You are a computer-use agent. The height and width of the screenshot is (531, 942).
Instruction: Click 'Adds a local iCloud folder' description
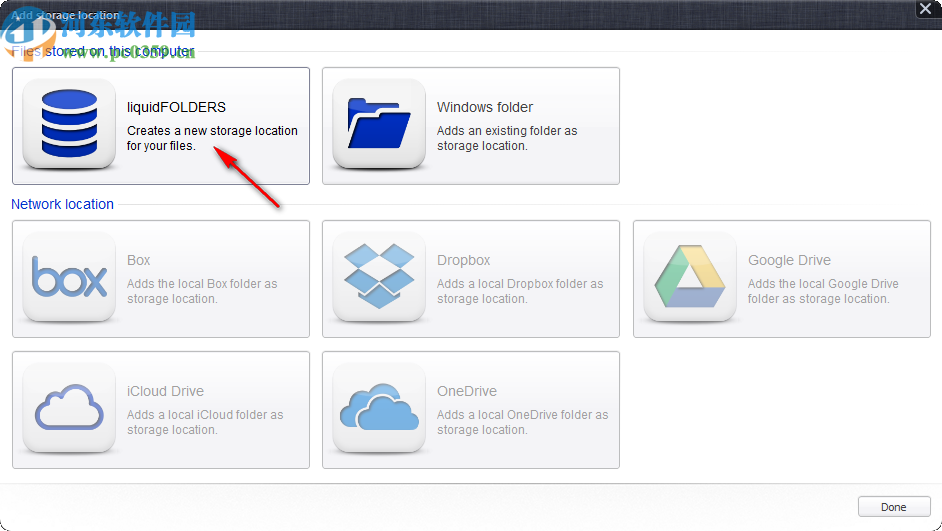tap(205, 422)
